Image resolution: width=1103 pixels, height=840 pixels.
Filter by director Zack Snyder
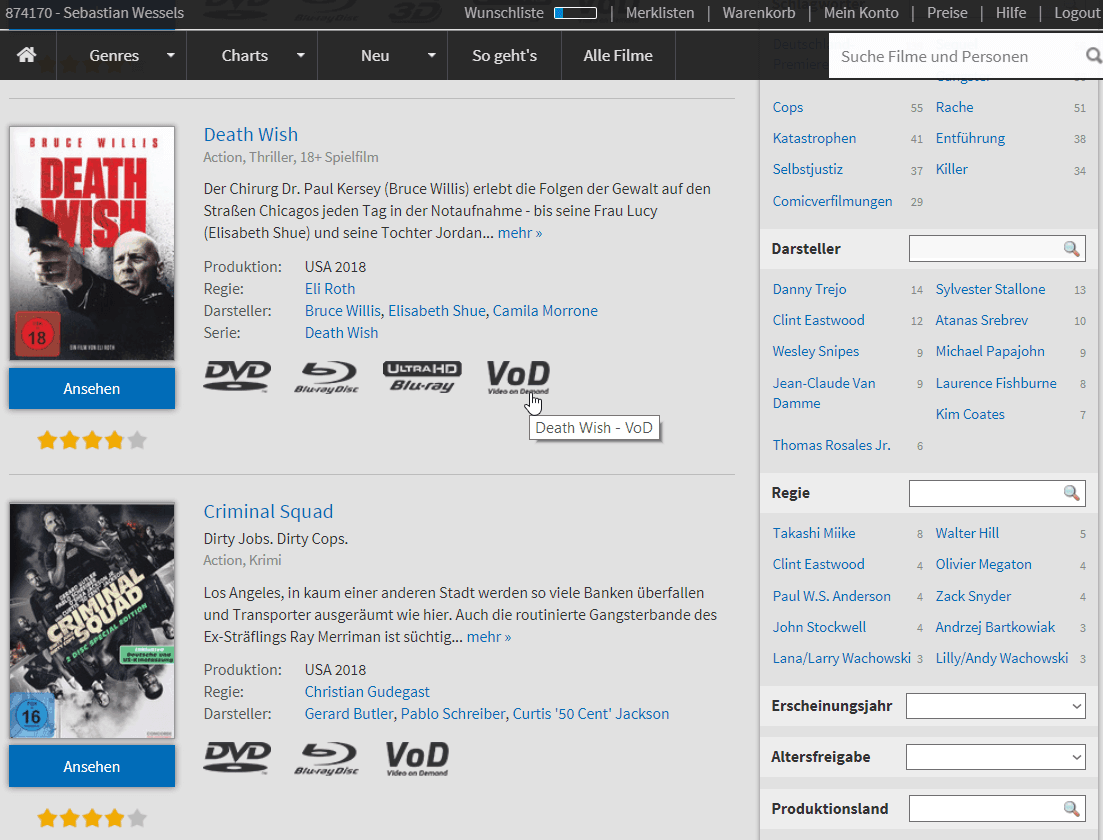pyautogui.click(x=973, y=596)
